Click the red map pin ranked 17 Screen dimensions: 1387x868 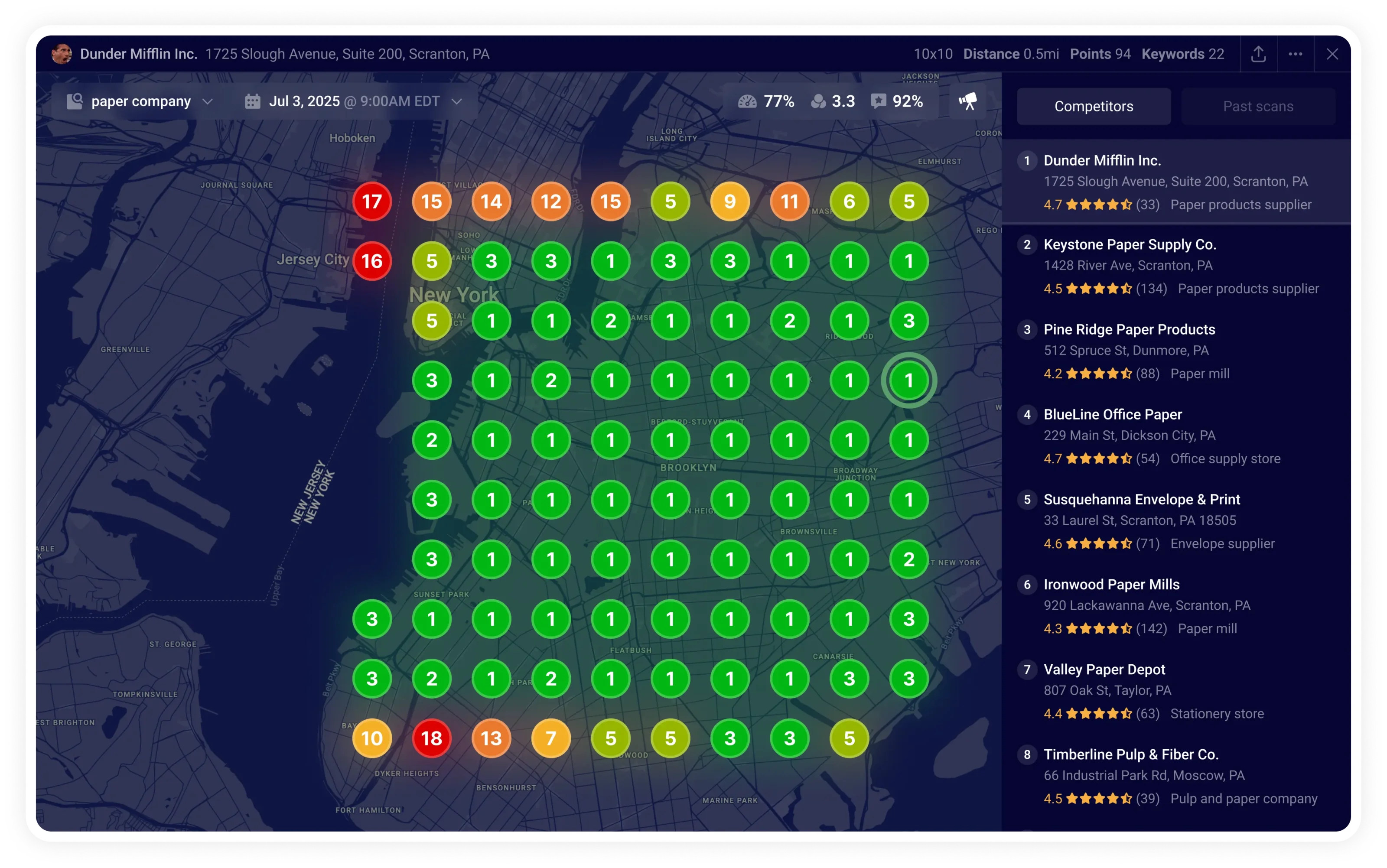(x=372, y=202)
